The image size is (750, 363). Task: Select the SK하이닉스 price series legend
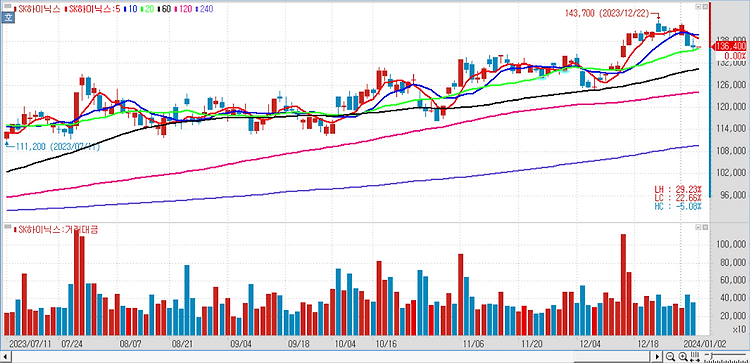[x=38, y=9]
